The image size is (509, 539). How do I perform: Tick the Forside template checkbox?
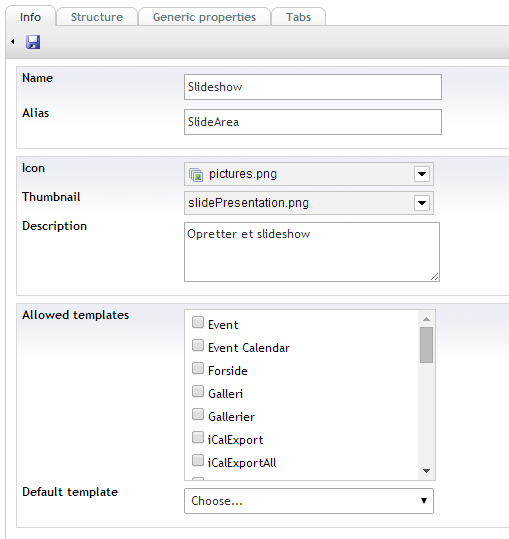click(x=198, y=368)
